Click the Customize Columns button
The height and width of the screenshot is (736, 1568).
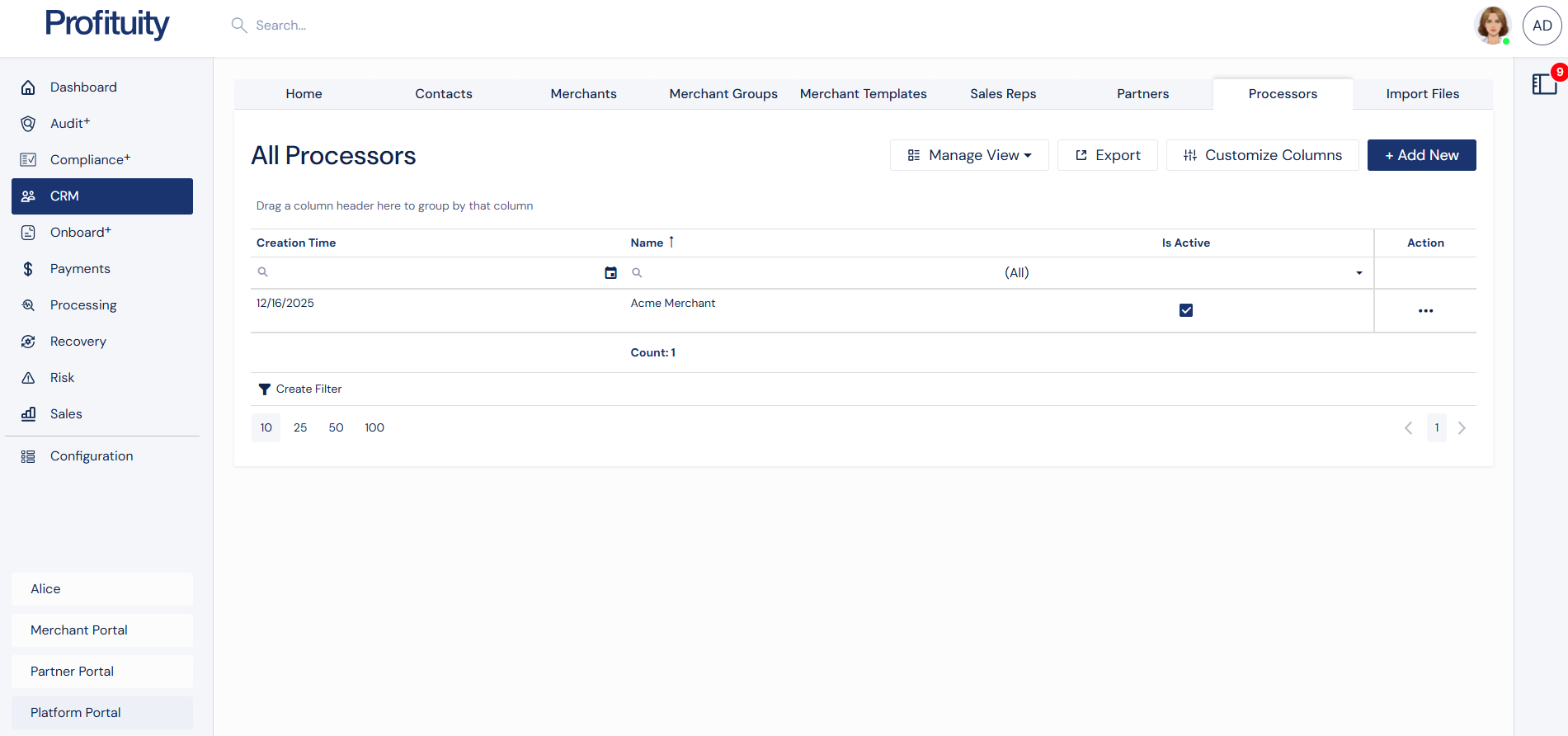tap(1262, 155)
